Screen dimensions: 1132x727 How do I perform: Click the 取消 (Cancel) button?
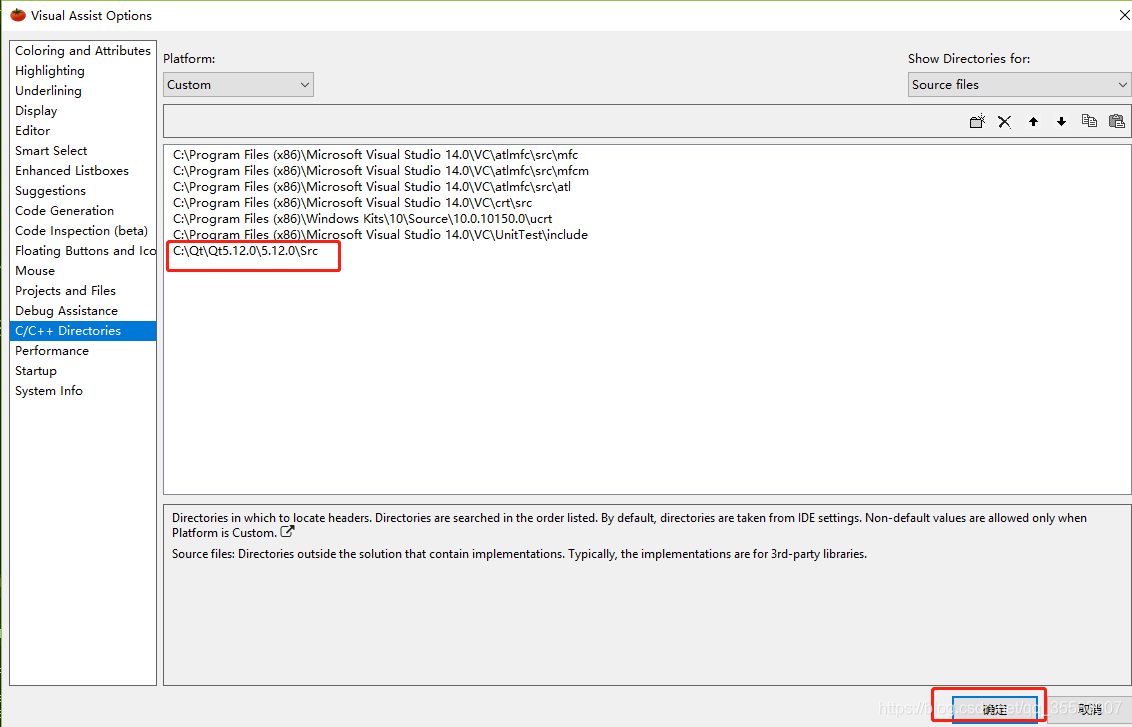(x=1089, y=710)
